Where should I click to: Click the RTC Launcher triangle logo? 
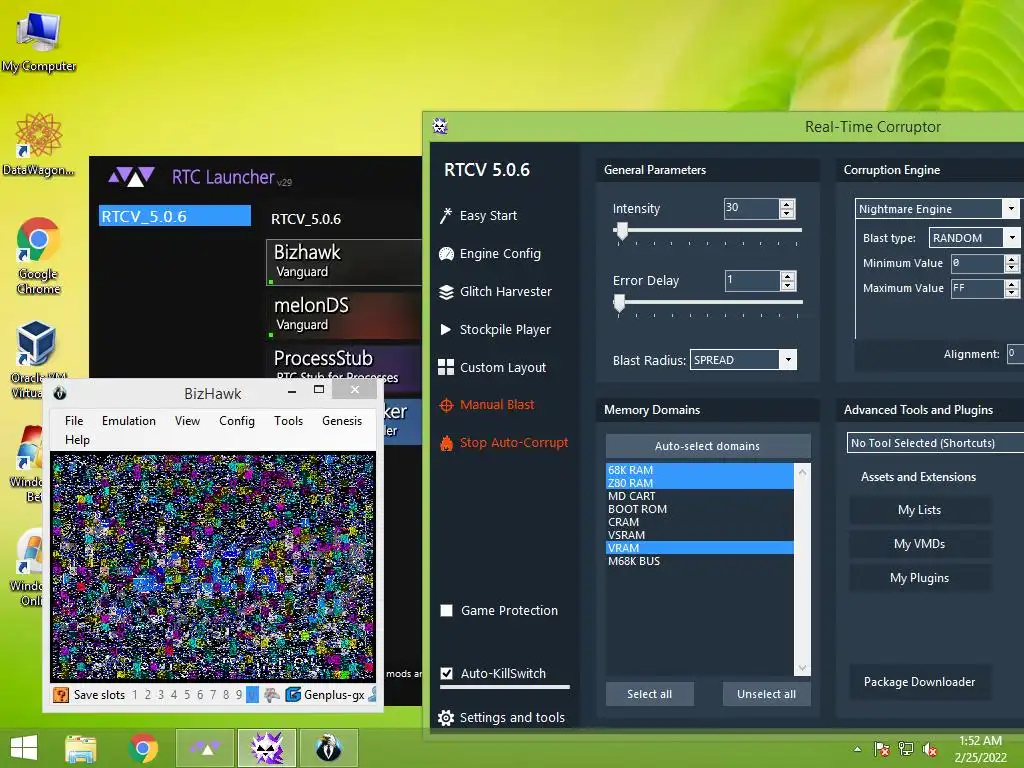[131, 177]
